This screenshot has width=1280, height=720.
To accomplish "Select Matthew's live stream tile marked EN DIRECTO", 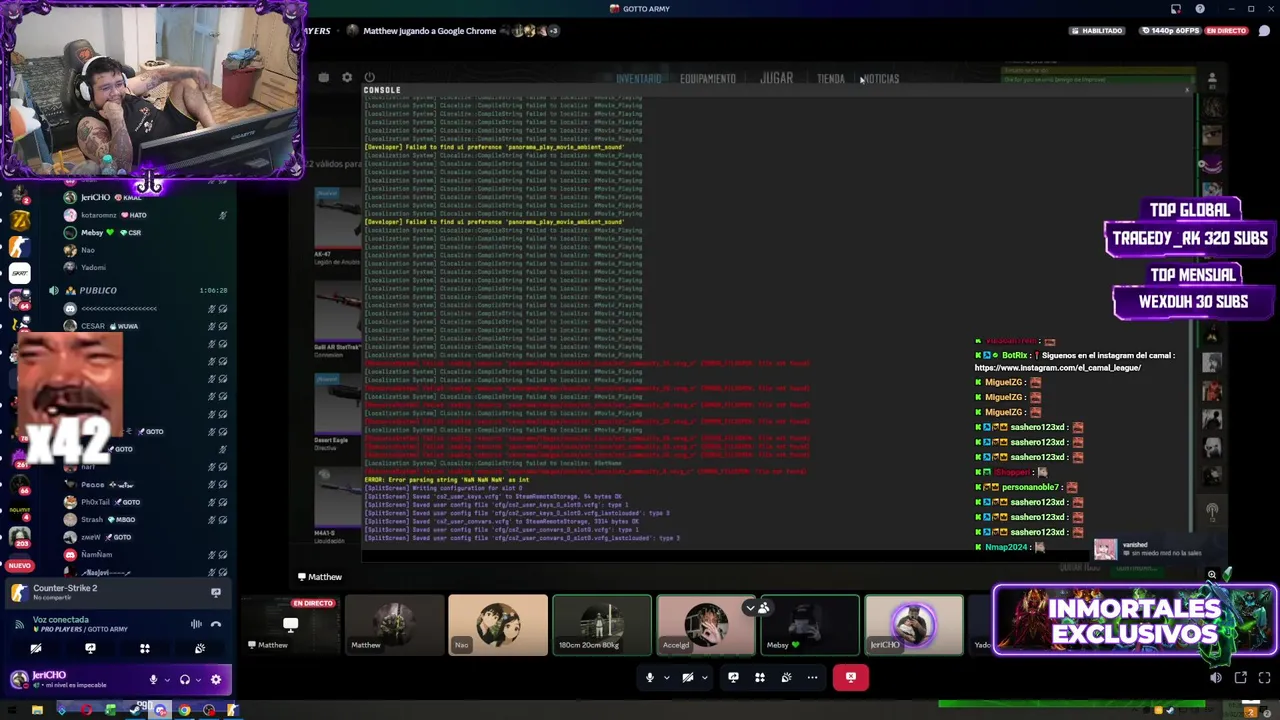I will pyautogui.click(x=290, y=625).
